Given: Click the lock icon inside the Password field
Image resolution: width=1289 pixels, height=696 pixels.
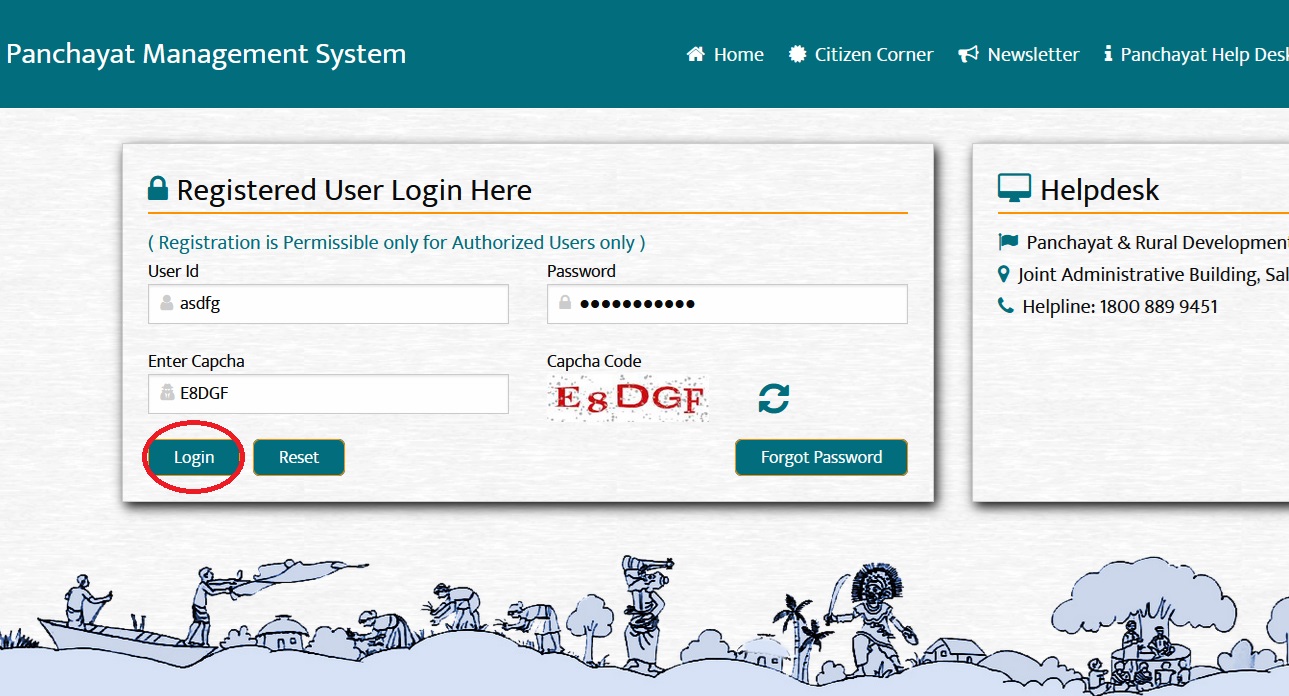Looking at the screenshot, I should pyautogui.click(x=565, y=303).
